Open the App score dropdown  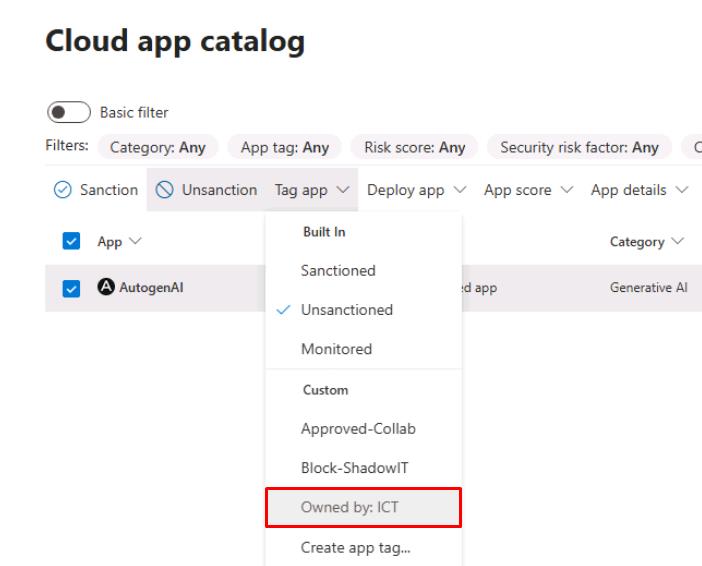[526, 190]
